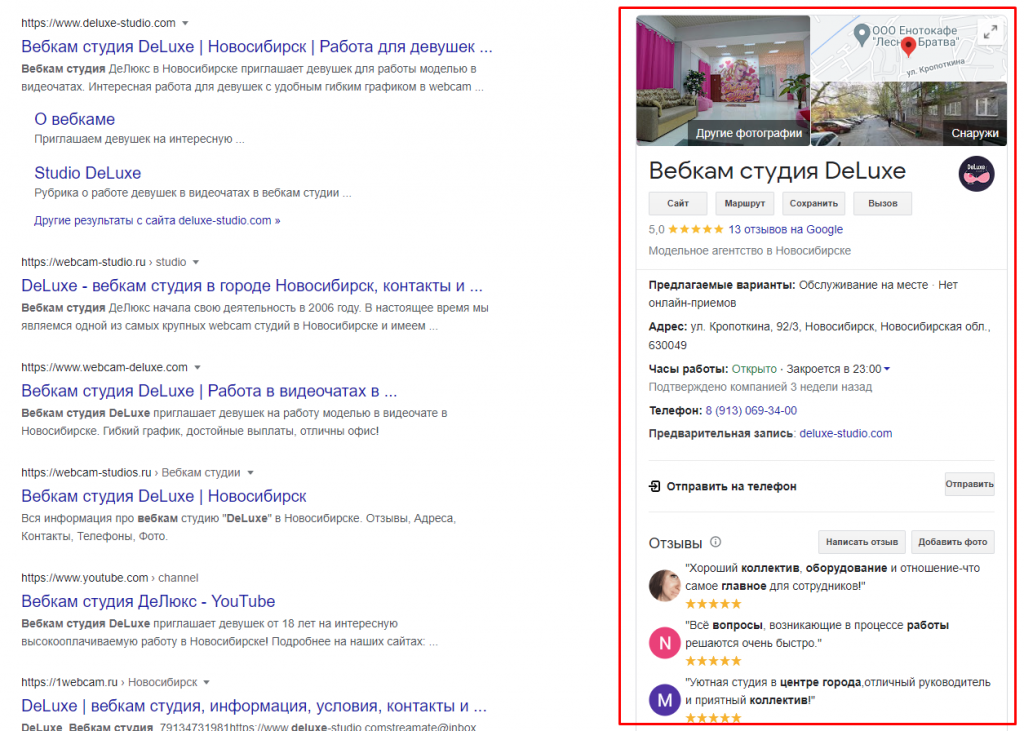Image resolution: width=1024 pixels, height=731 pixels.
Task: Open the reviews info circle icon
Action: point(716,542)
